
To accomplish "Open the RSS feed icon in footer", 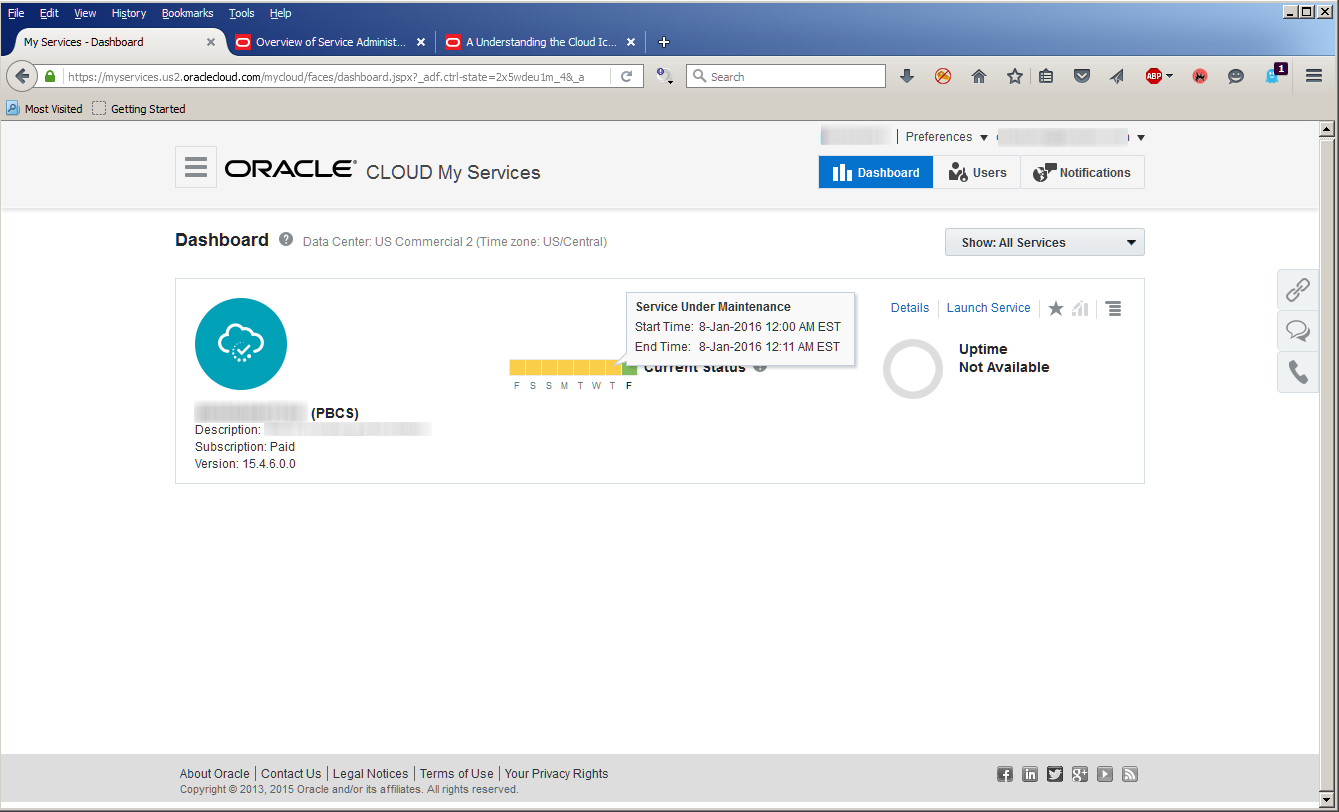I will [1130, 774].
